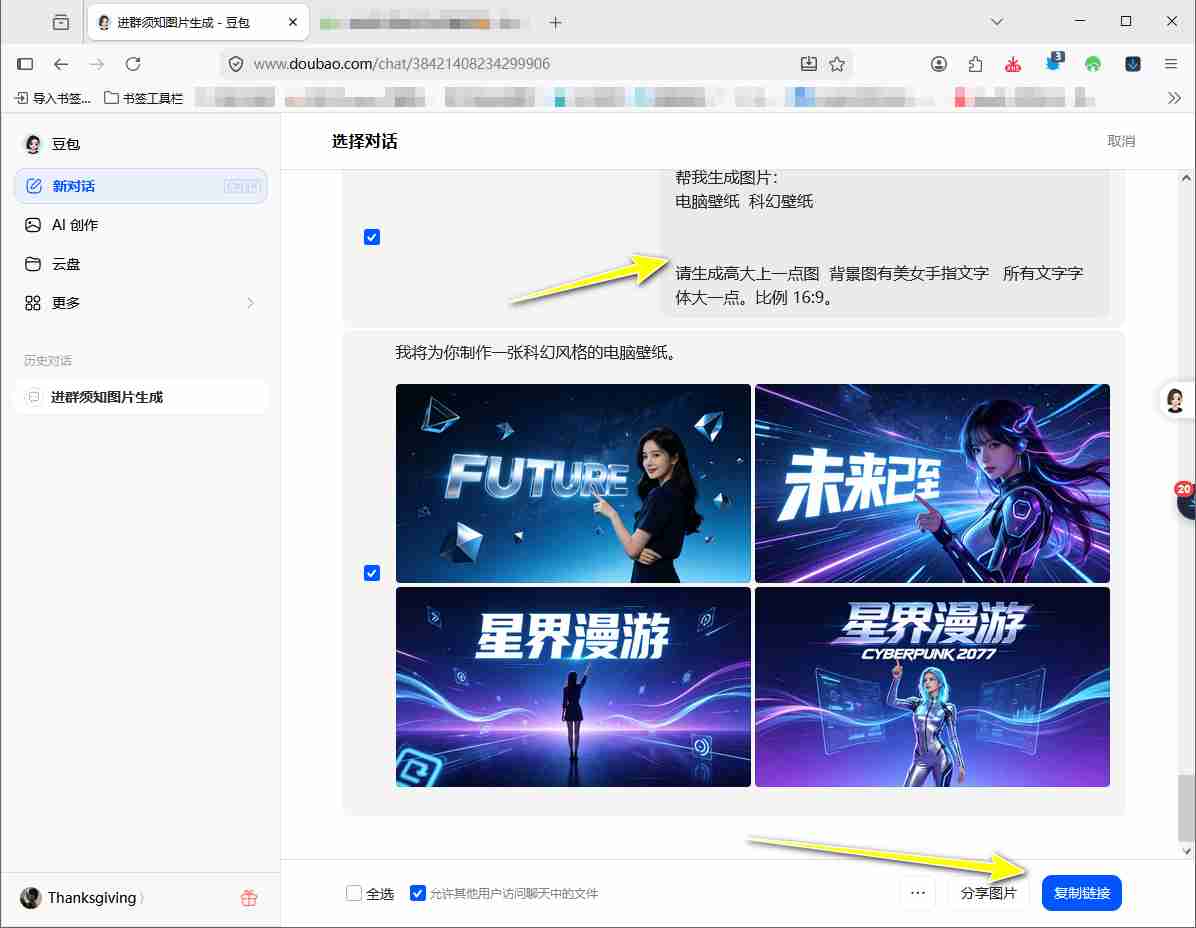Reload the page with the refresh icon

[133, 63]
